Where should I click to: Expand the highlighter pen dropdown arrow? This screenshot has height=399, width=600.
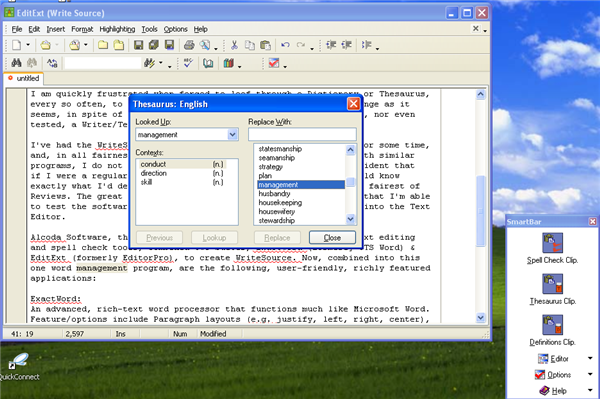[161, 63]
